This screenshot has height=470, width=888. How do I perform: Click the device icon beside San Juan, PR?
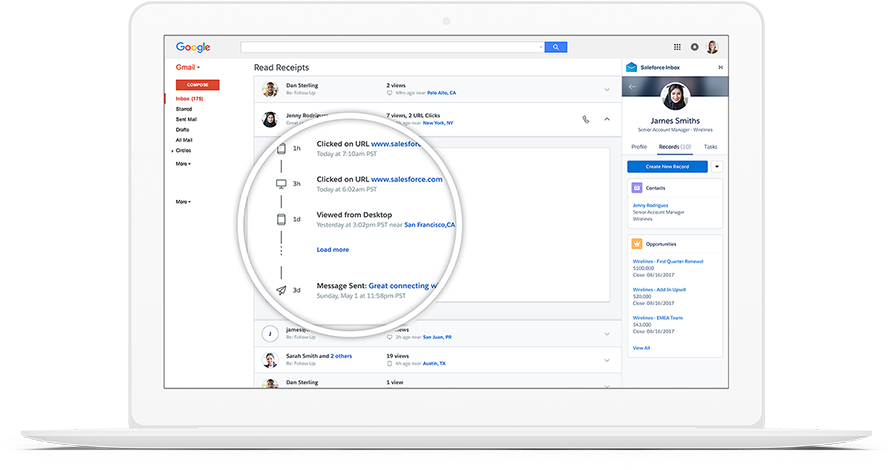(x=389, y=337)
